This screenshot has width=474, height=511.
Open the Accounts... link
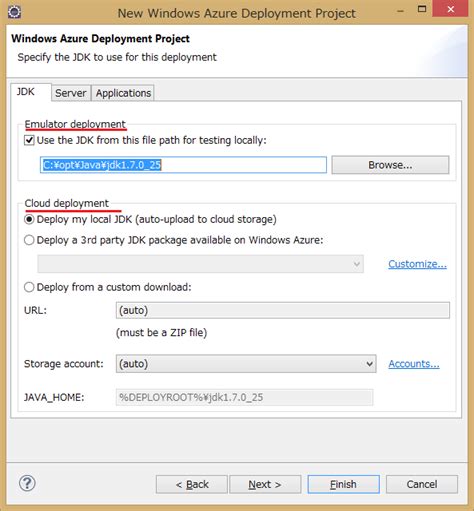(414, 364)
